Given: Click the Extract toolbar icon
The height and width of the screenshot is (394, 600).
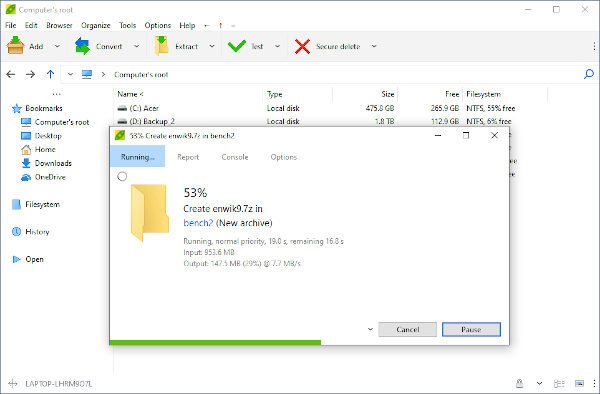Looking at the screenshot, I should coord(161,46).
